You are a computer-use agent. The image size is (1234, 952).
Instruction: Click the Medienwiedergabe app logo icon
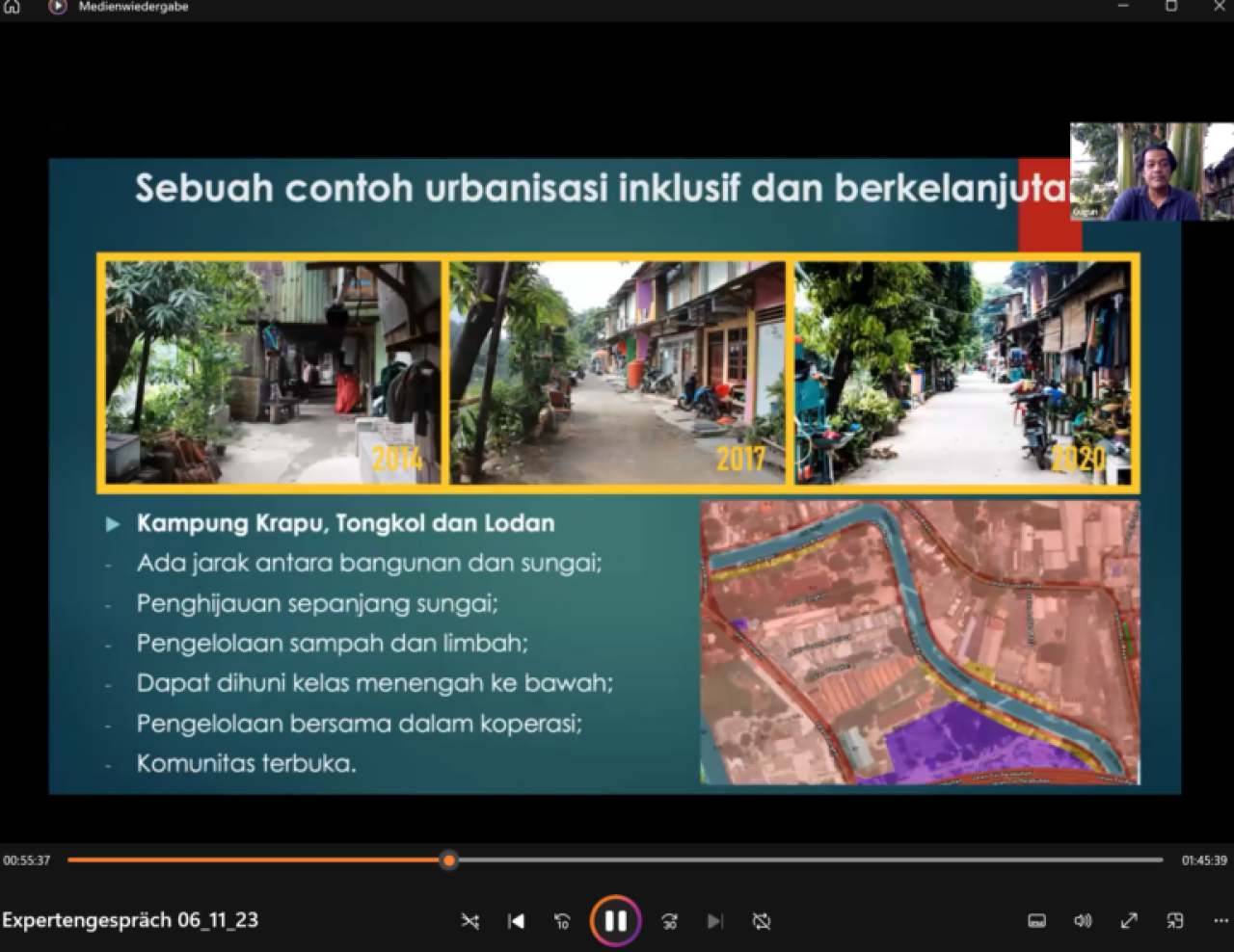click(57, 7)
